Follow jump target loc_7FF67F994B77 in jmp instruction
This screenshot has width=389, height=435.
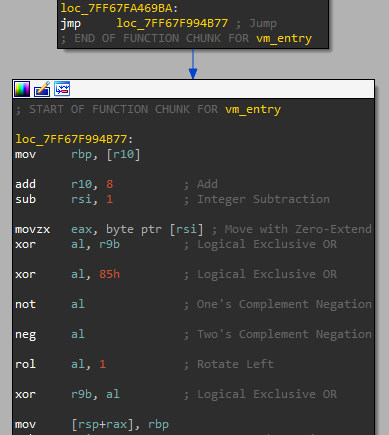click(x=172, y=23)
